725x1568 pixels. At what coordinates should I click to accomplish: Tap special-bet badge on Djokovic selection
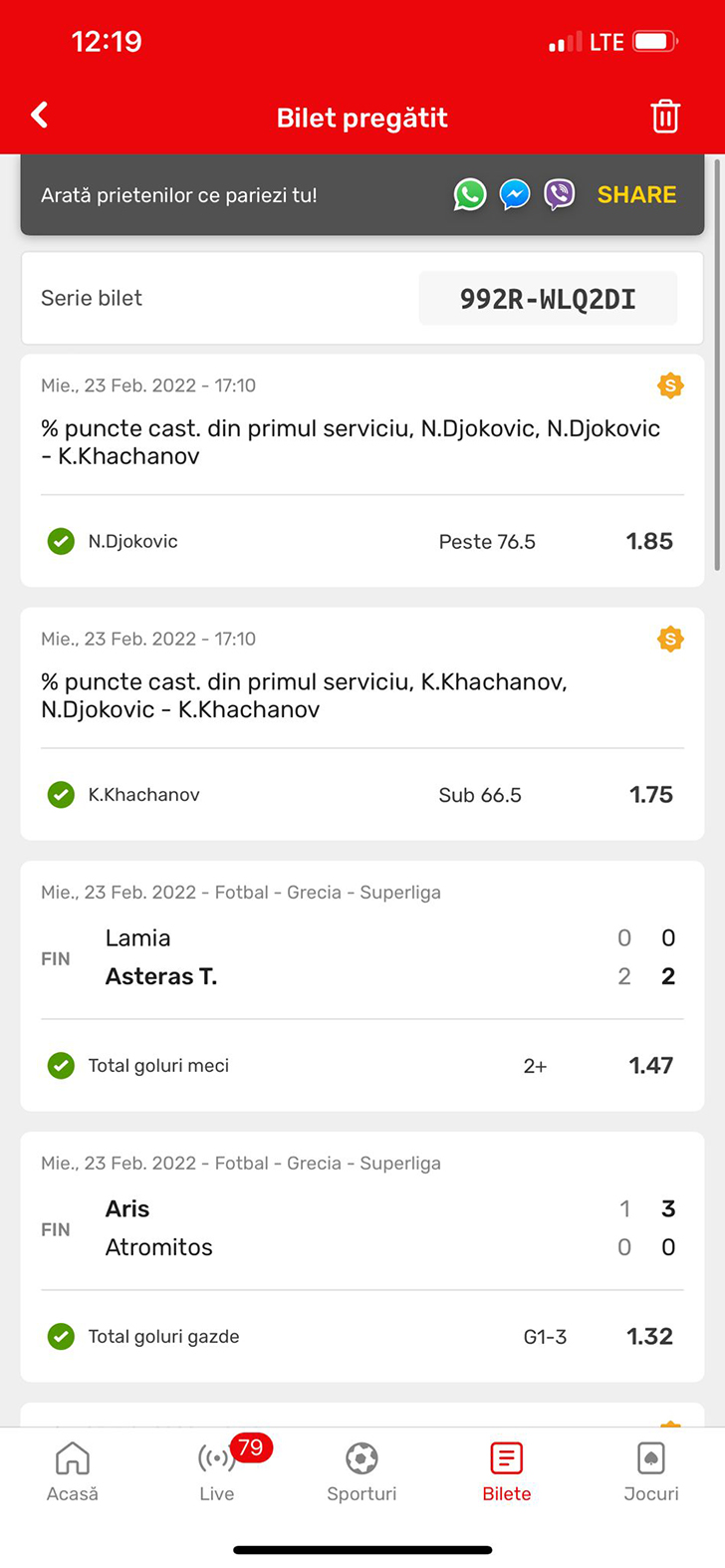pos(670,386)
